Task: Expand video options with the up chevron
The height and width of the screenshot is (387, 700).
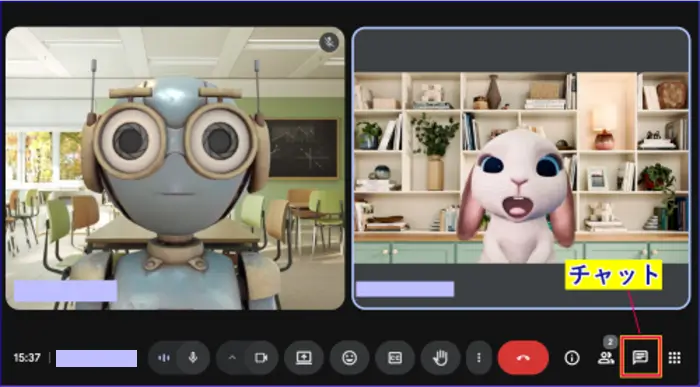Action: click(232, 358)
